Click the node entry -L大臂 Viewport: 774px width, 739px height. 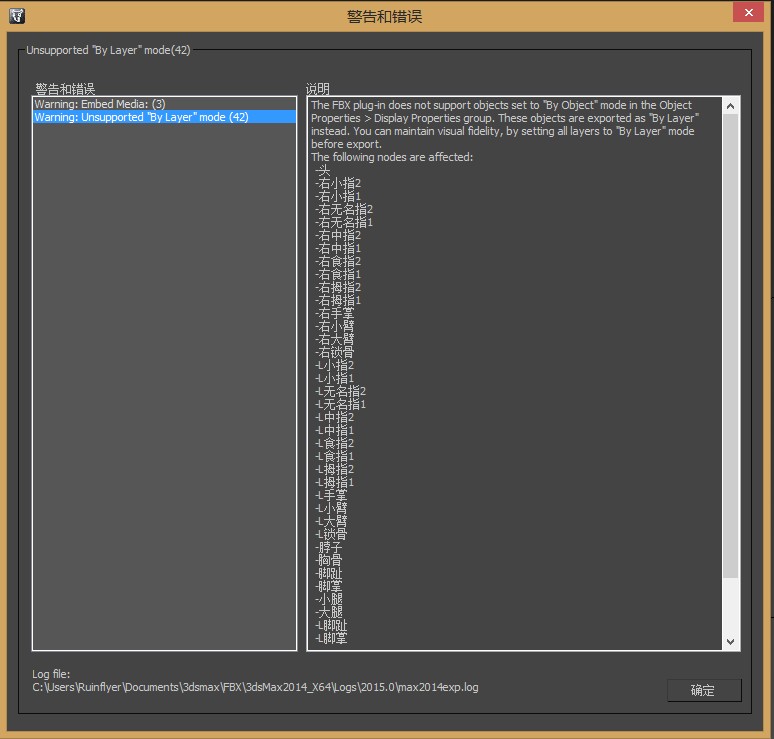pyautogui.click(x=331, y=521)
